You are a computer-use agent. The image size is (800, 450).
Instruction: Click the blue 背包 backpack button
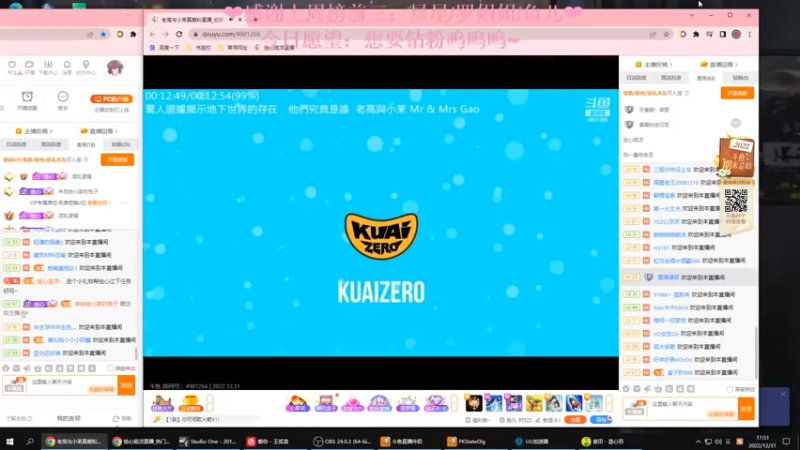pyautogui.click(x=602, y=420)
